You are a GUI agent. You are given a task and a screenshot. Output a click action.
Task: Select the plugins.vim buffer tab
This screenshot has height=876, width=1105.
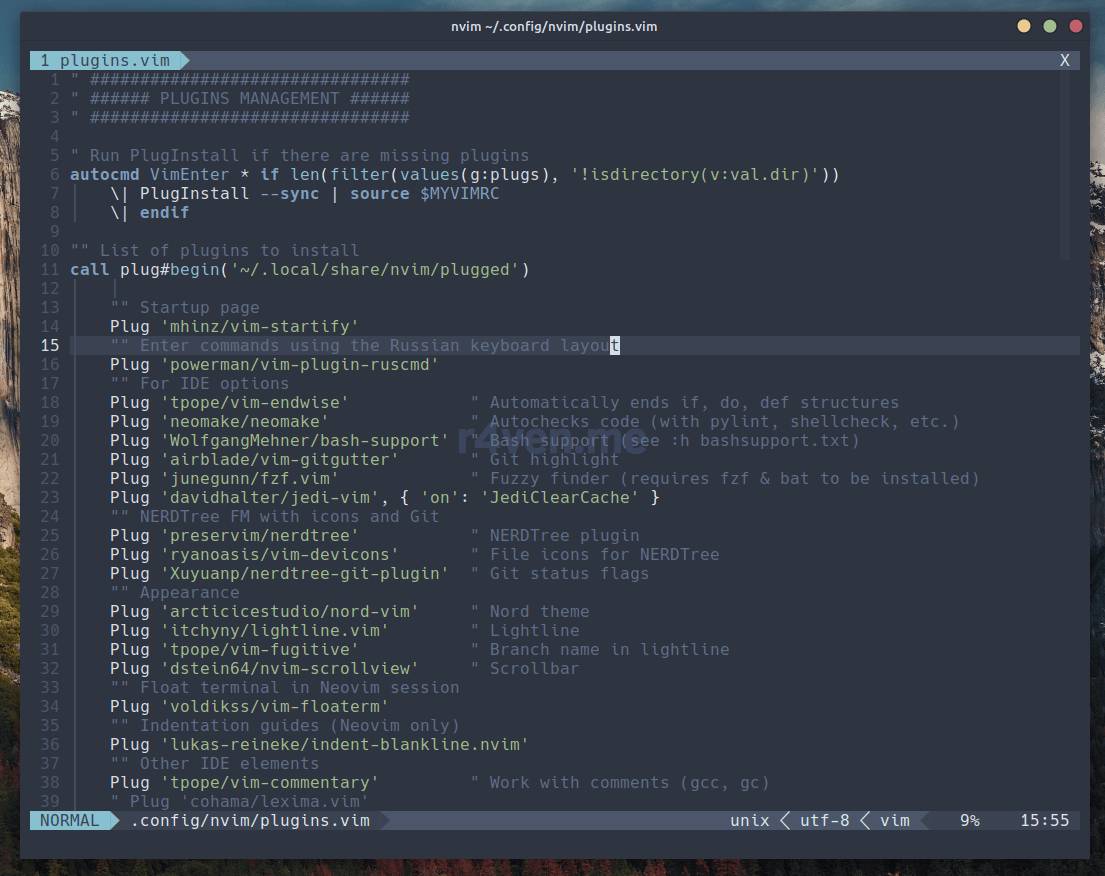[x=105, y=60]
